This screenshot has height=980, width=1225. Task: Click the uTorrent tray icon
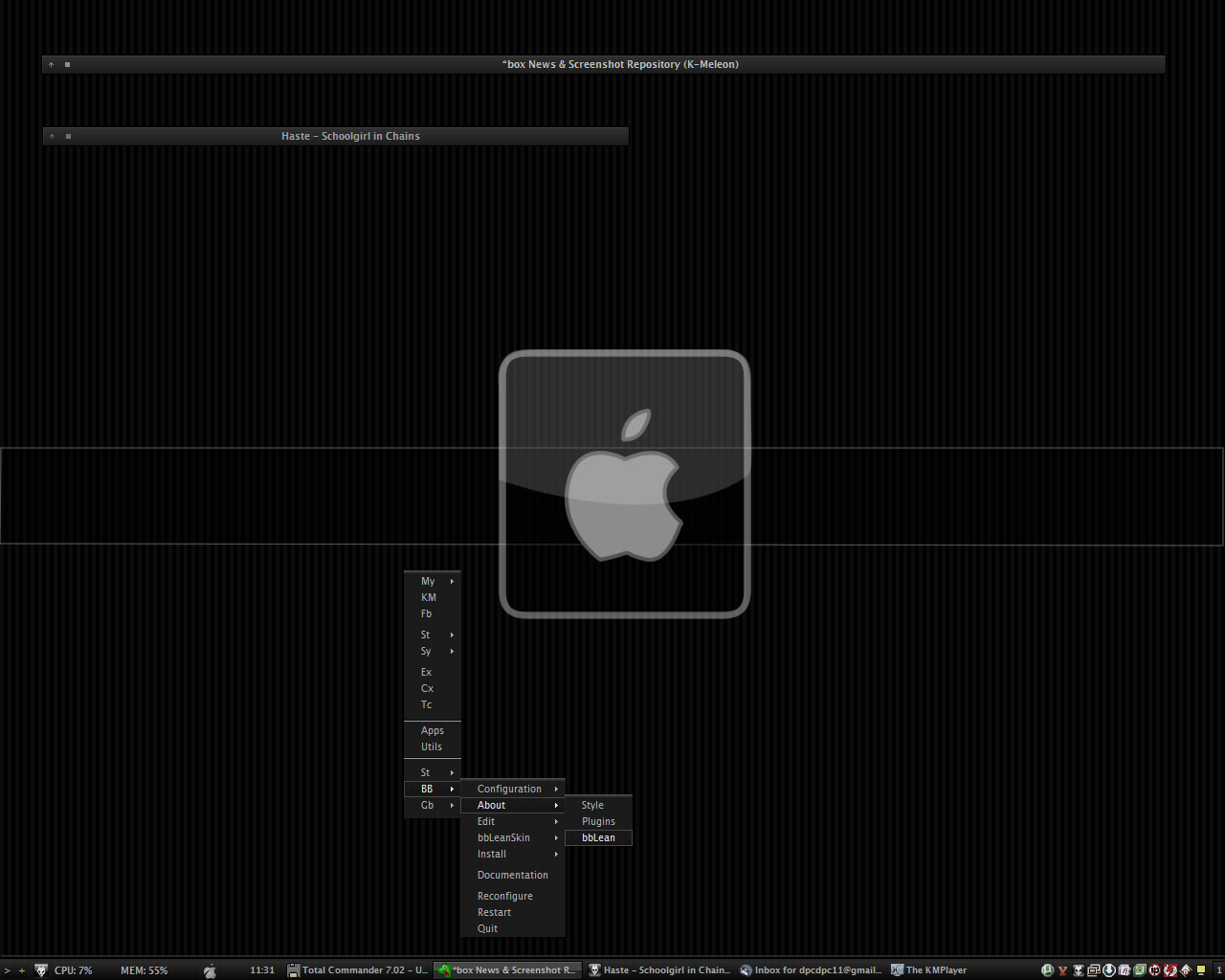coord(1048,969)
